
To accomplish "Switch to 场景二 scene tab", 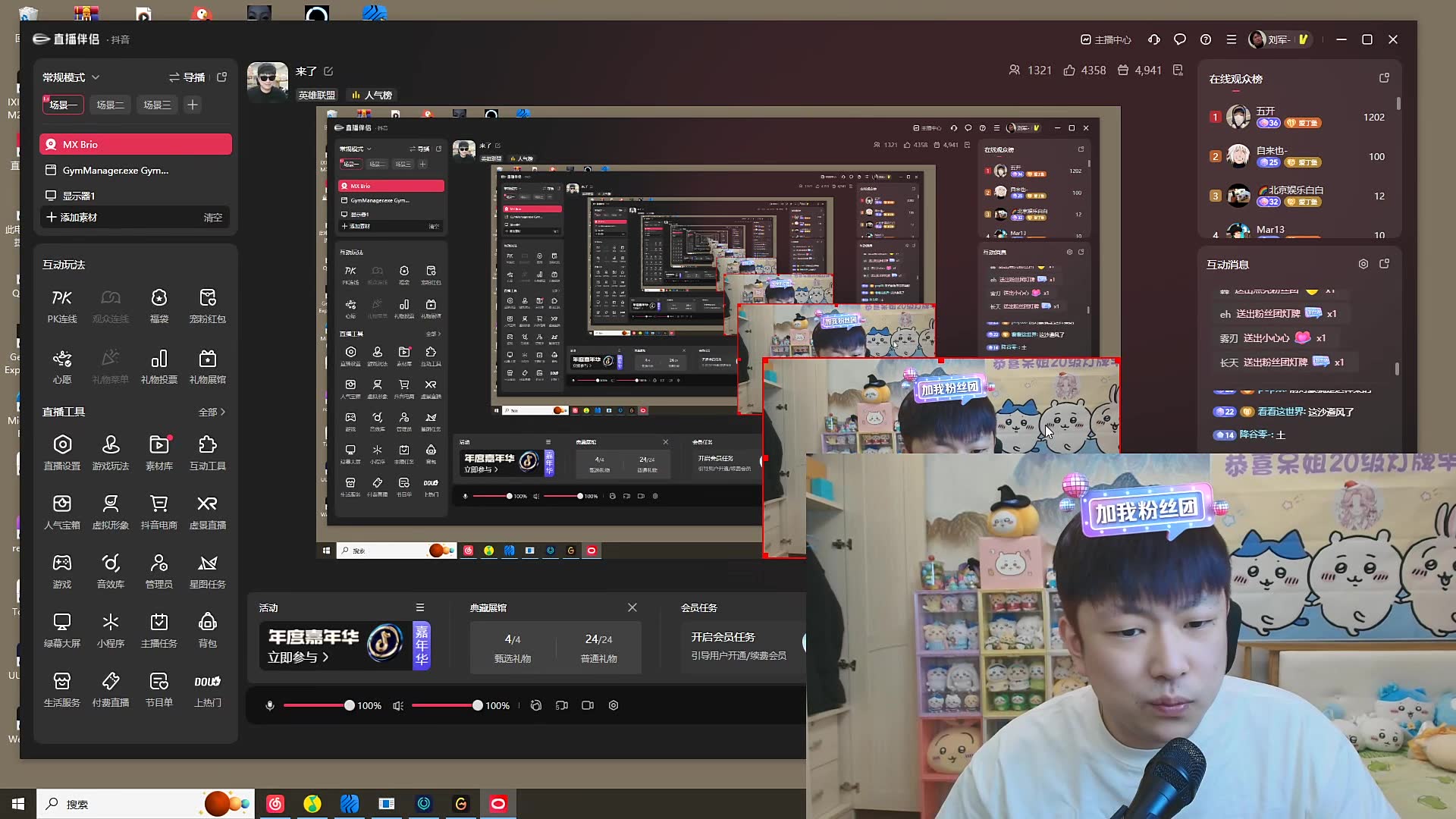I will tap(110, 105).
